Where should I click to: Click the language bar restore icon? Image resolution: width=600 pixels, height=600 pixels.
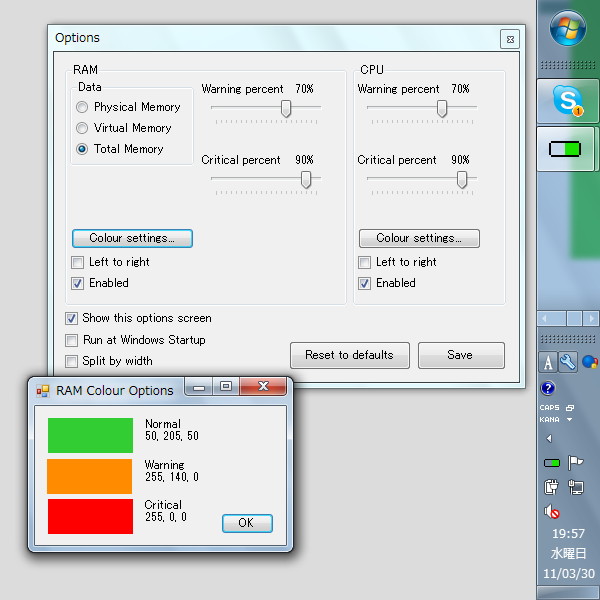(570, 408)
